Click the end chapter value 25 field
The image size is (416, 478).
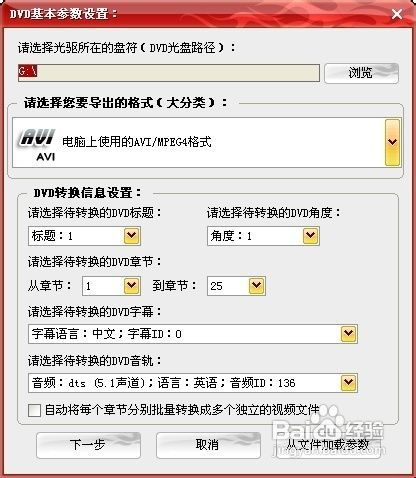point(228,286)
